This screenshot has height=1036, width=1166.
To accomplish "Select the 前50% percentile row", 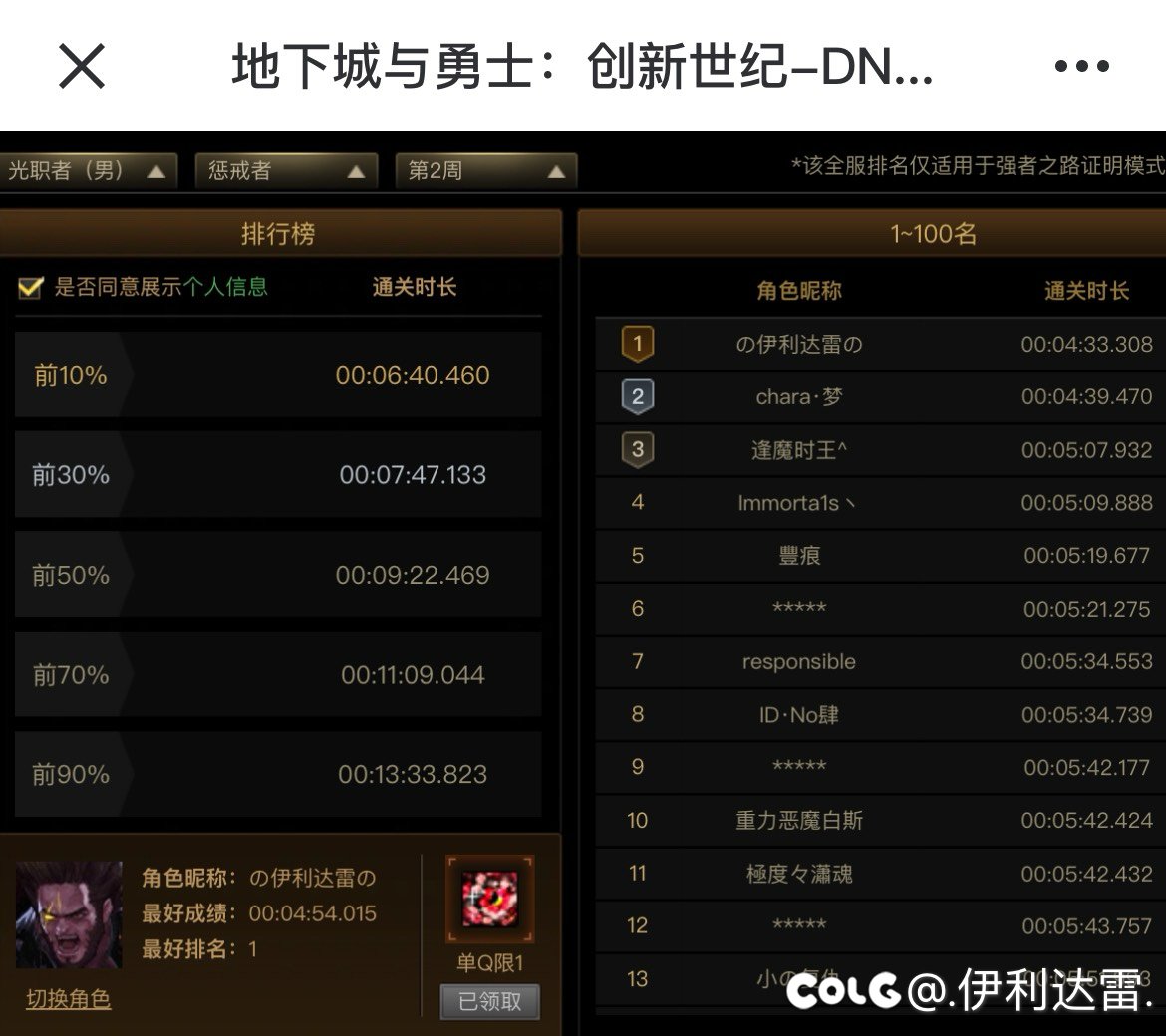I will pyautogui.click(x=277, y=575).
